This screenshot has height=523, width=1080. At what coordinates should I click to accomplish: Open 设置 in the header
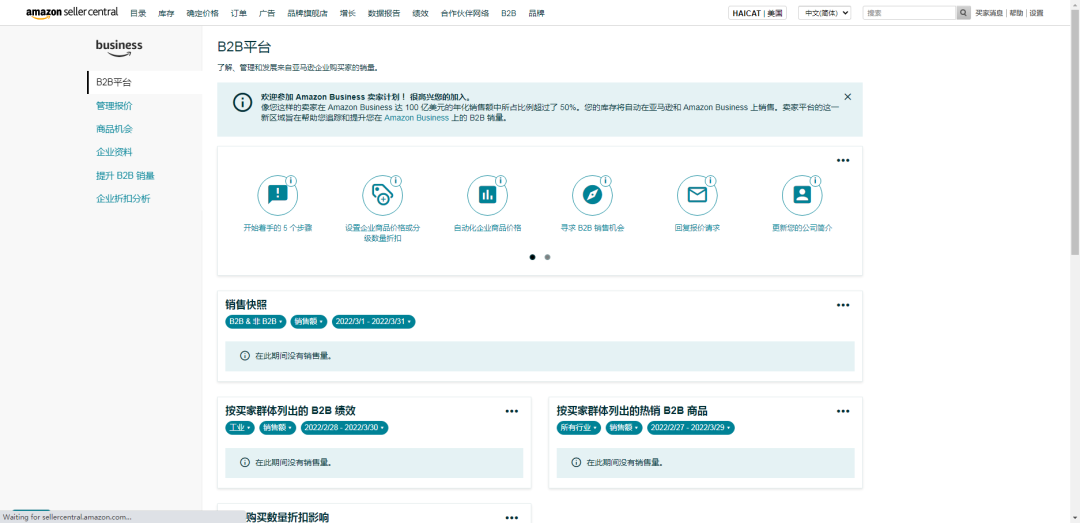click(x=1036, y=13)
